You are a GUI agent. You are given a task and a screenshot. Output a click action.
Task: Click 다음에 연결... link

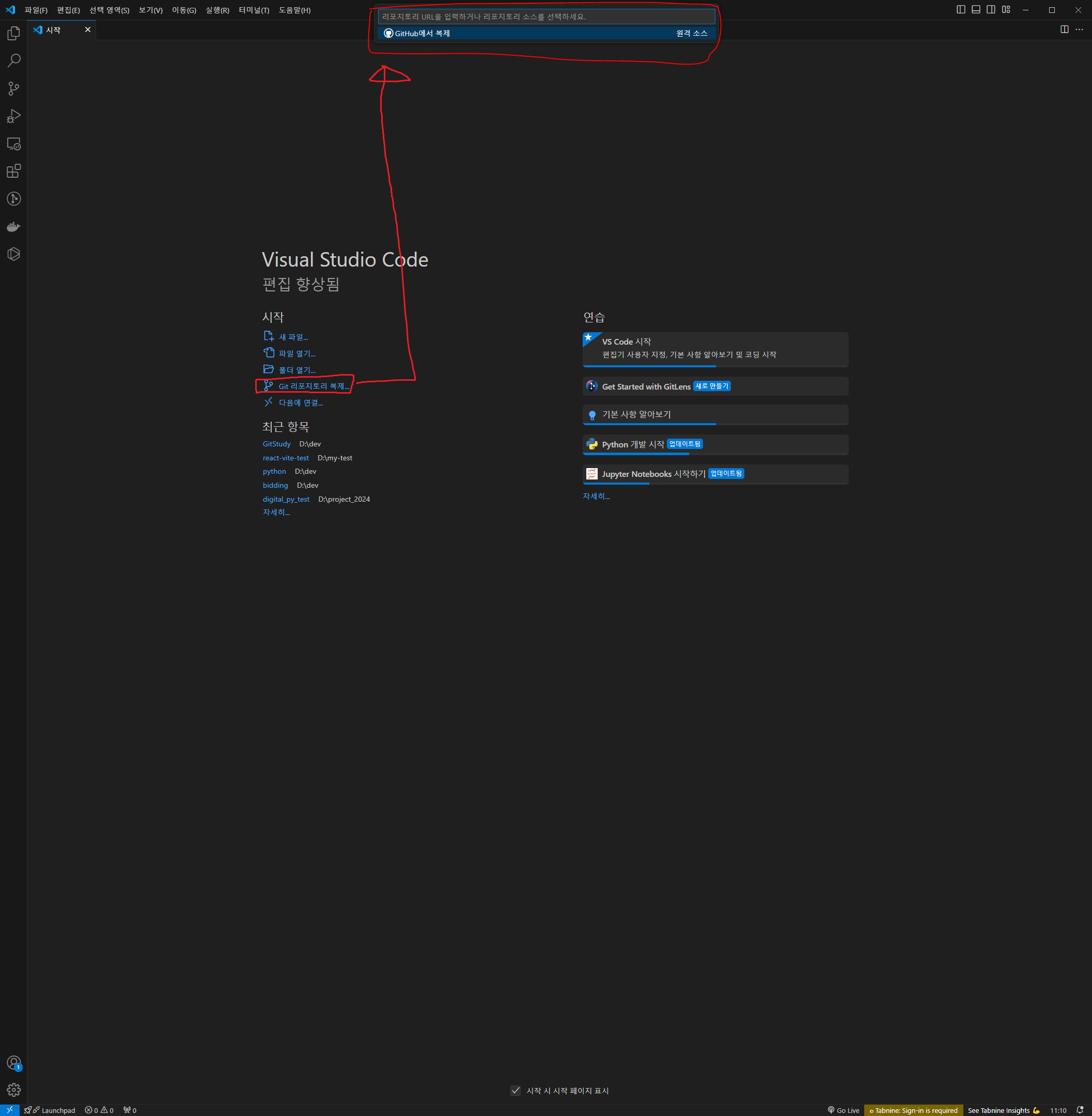click(x=293, y=403)
